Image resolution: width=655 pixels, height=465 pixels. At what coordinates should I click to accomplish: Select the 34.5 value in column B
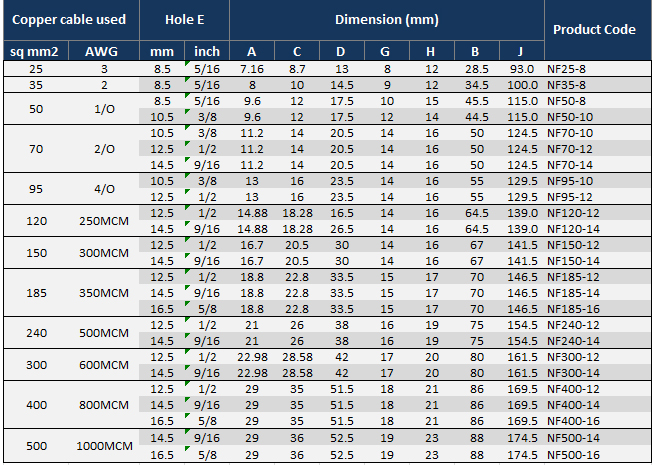click(x=477, y=85)
